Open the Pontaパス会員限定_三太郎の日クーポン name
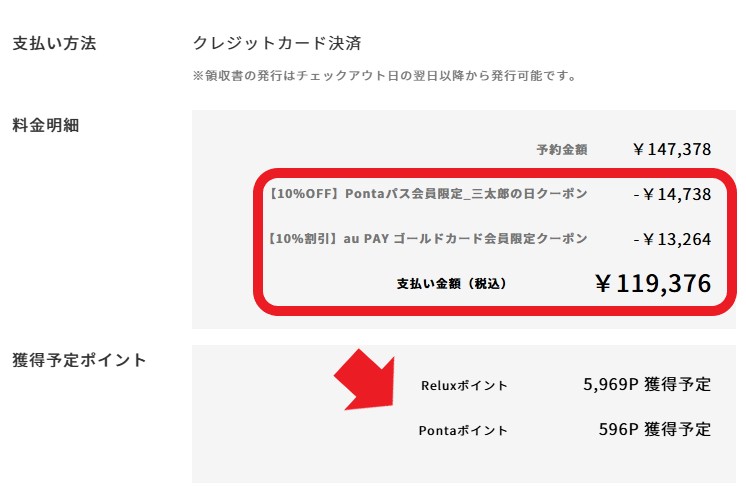This screenshot has width=746, height=493. click(465, 194)
